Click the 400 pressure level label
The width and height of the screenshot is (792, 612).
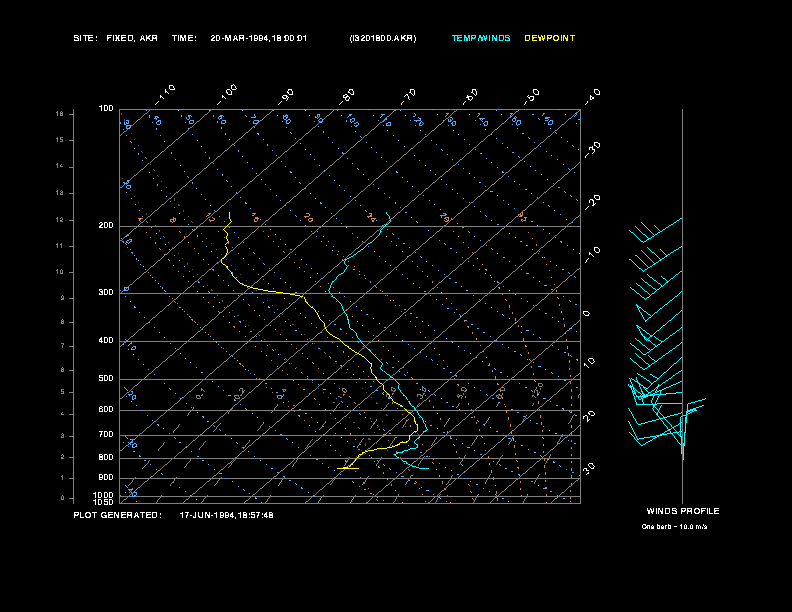[106, 341]
